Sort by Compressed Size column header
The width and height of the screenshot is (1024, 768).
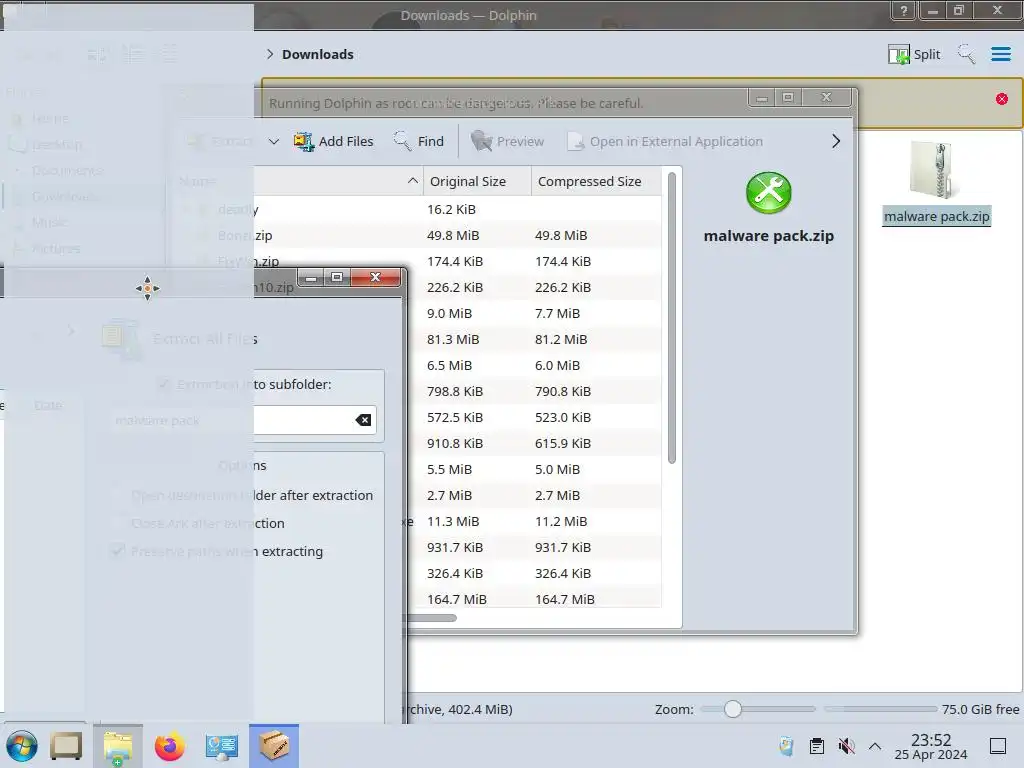[x=596, y=181]
